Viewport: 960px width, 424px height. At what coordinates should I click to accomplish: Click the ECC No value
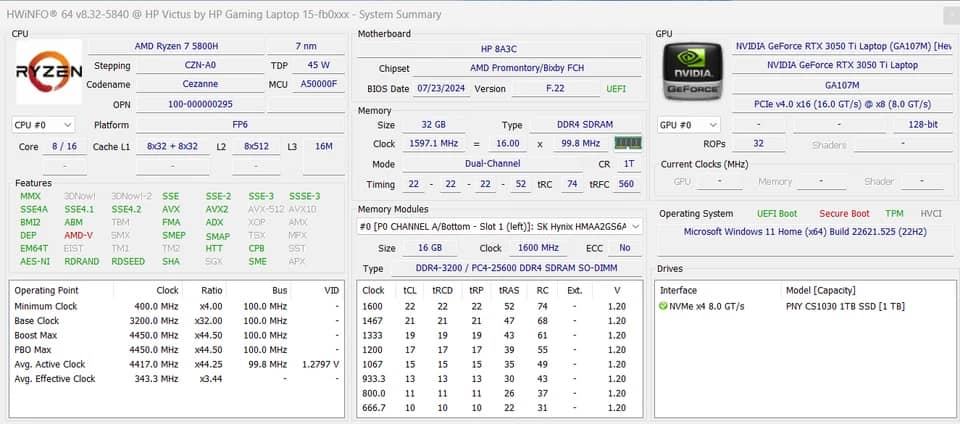coord(624,248)
